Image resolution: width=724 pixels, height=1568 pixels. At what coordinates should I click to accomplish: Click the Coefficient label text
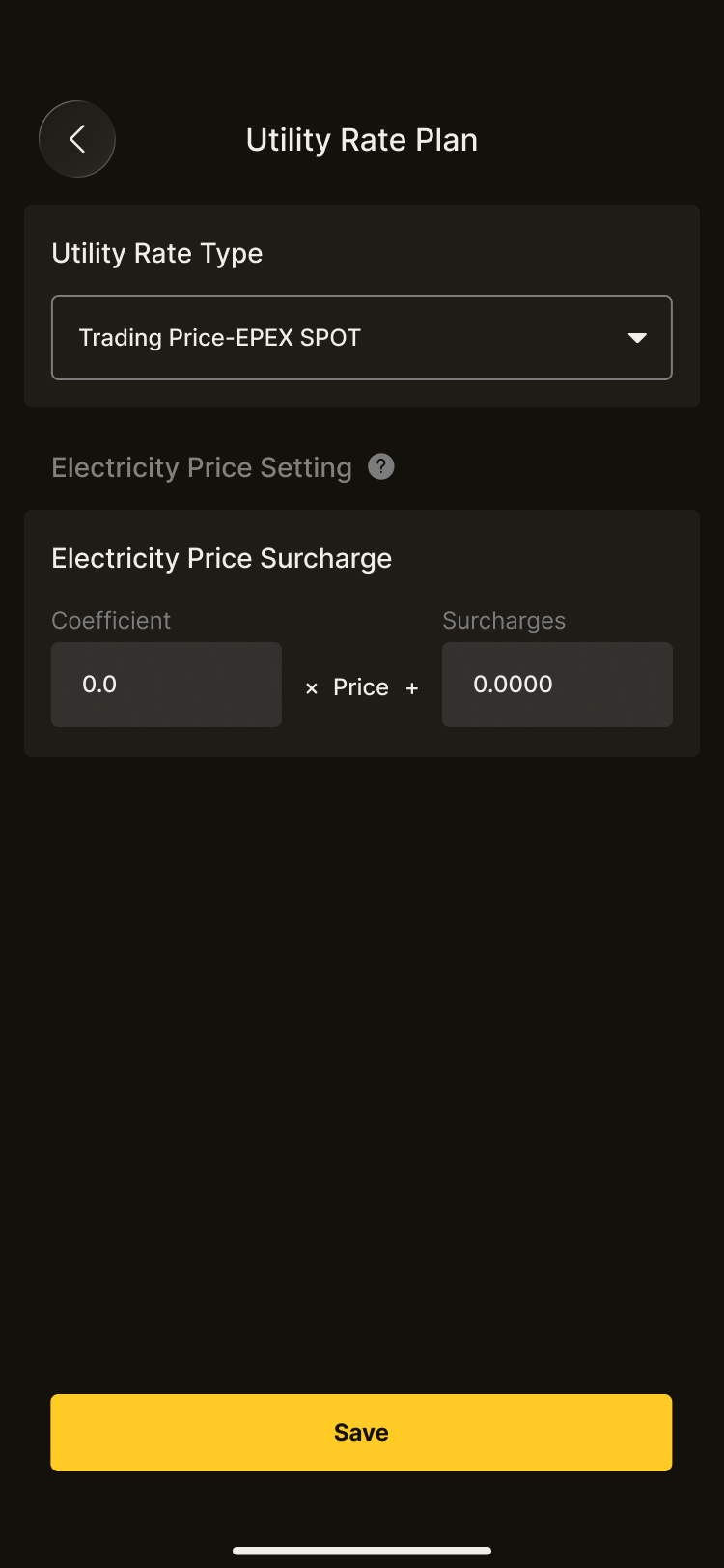tap(111, 621)
